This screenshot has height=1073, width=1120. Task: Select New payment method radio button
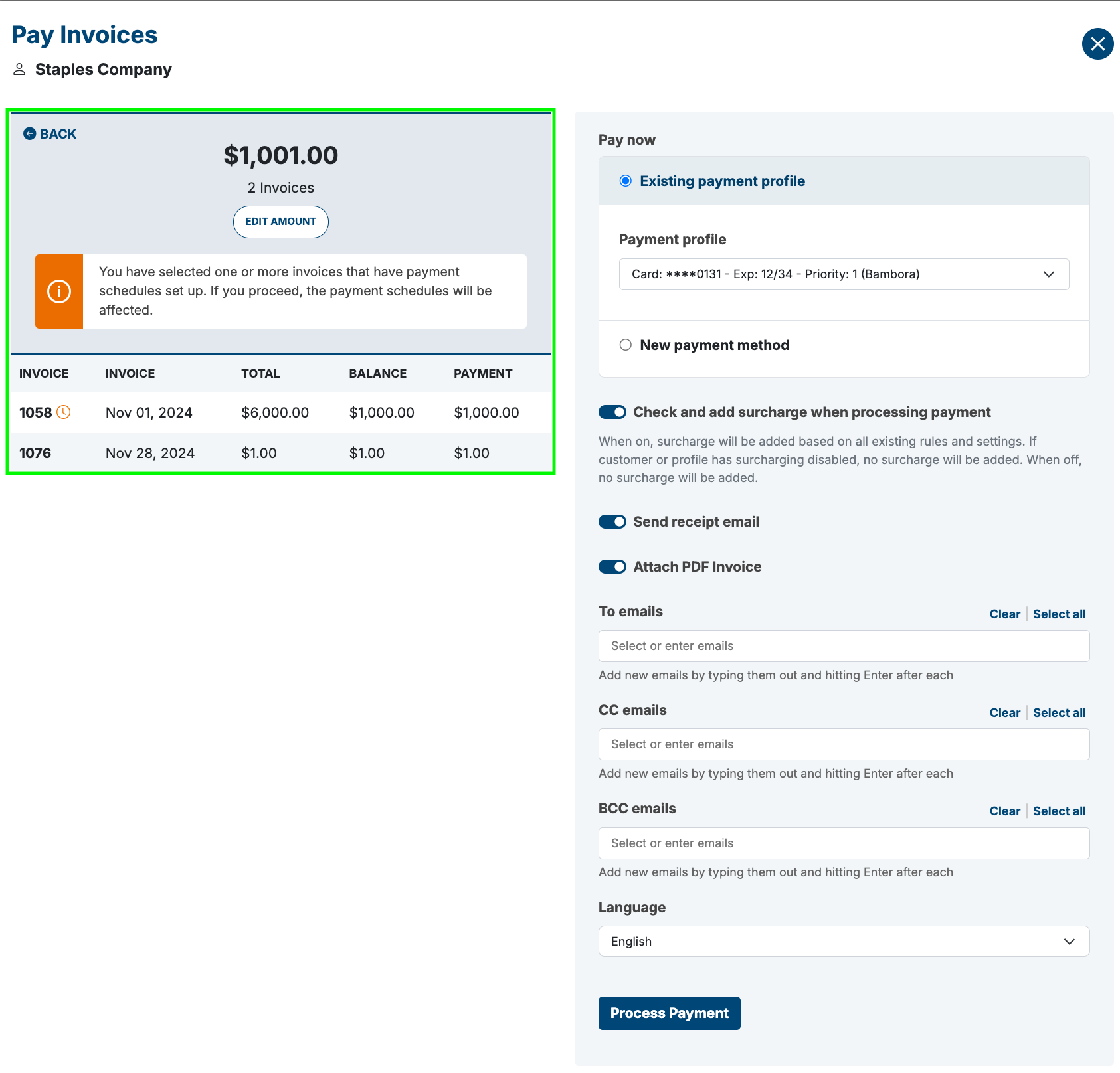coord(626,345)
